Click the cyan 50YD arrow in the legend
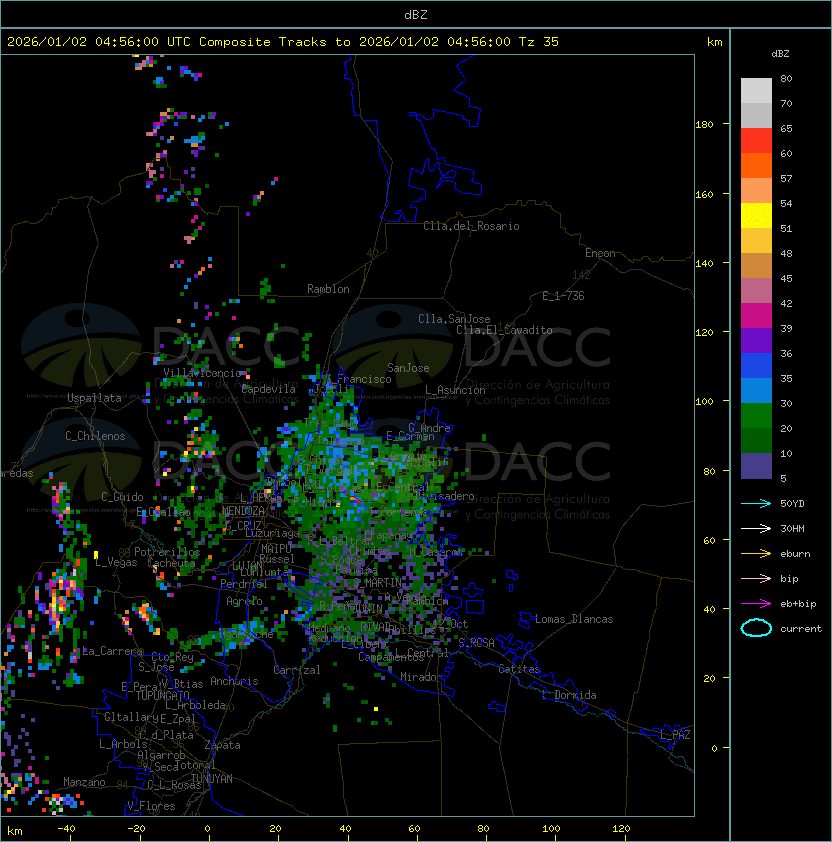Image resolution: width=832 pixels, height=842 pixels. point(756,503)
